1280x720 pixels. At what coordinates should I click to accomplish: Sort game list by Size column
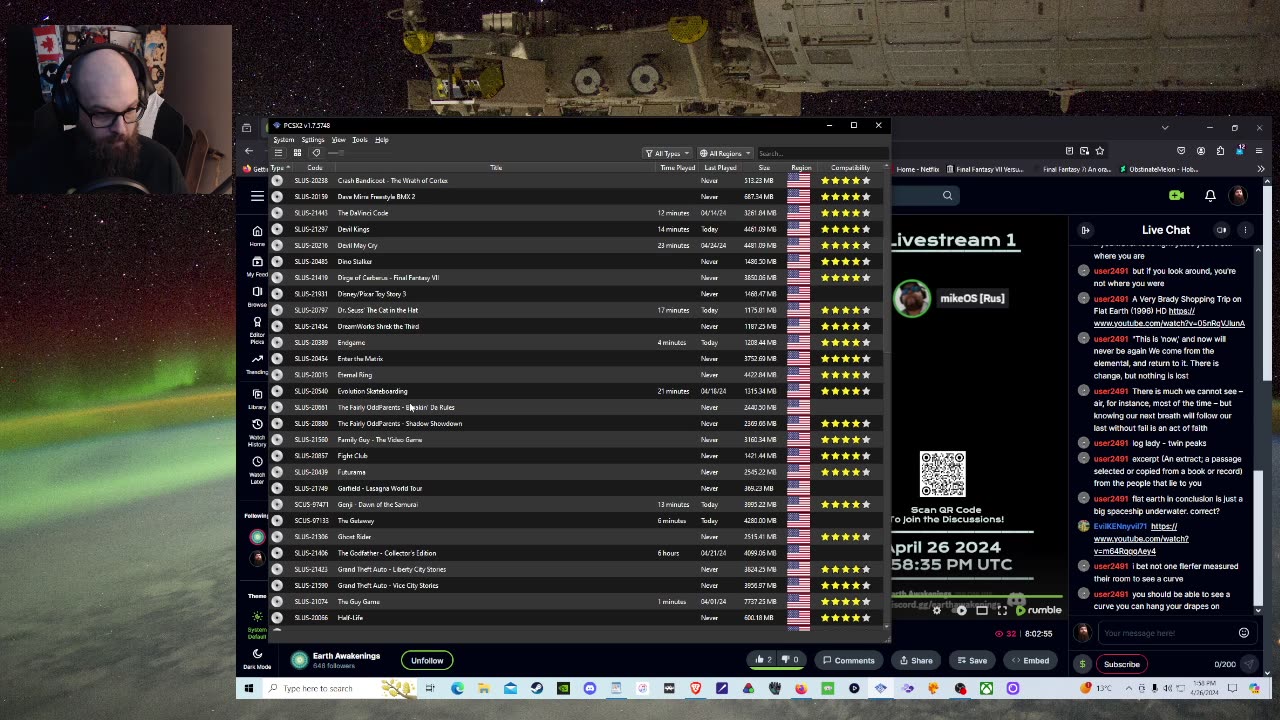click(x=764, y=168)
